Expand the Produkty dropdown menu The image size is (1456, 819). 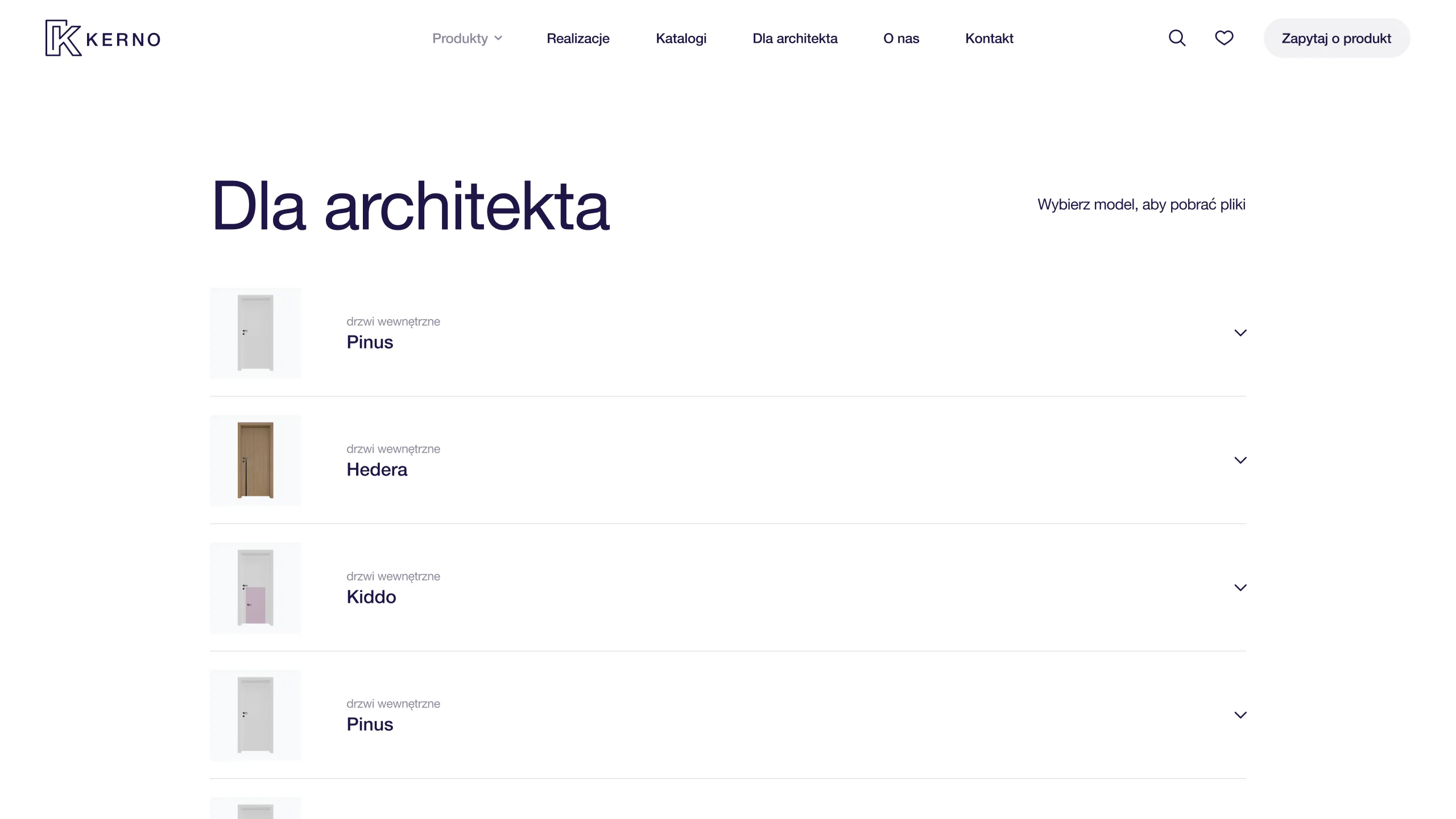click(x=467, y=38)
